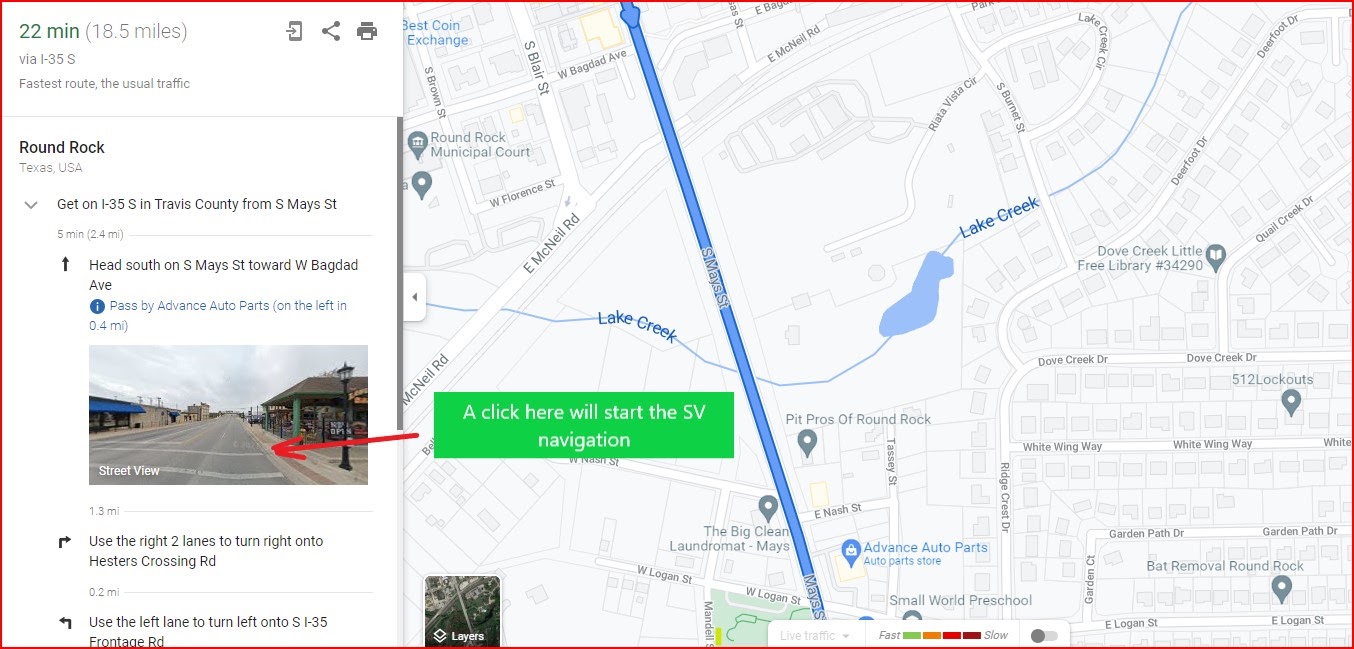Click The Big Clean Laundromat pin

pyautogui.click(x=768, y=508)
